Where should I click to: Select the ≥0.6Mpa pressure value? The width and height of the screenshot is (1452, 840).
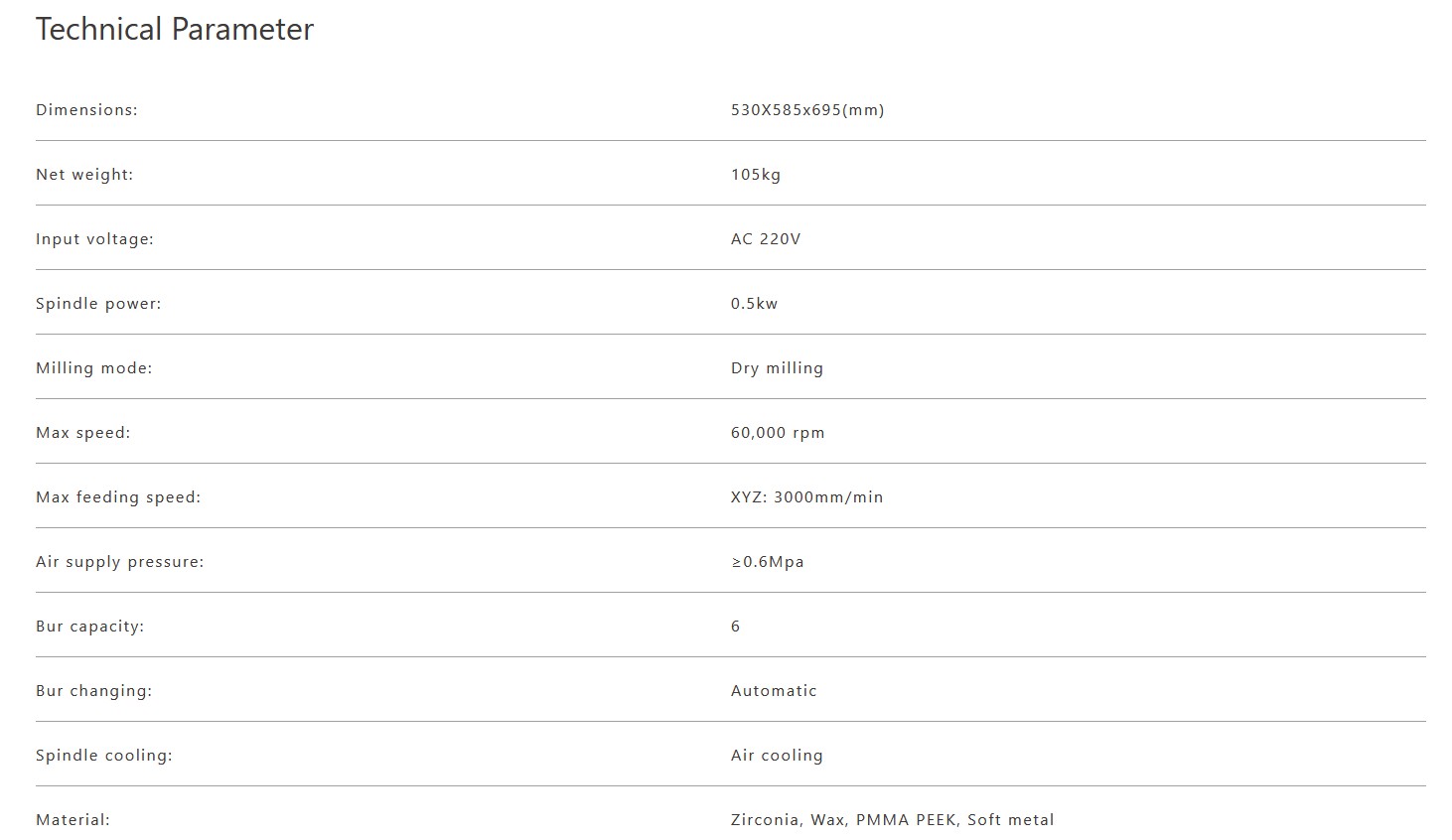(768, 562)
